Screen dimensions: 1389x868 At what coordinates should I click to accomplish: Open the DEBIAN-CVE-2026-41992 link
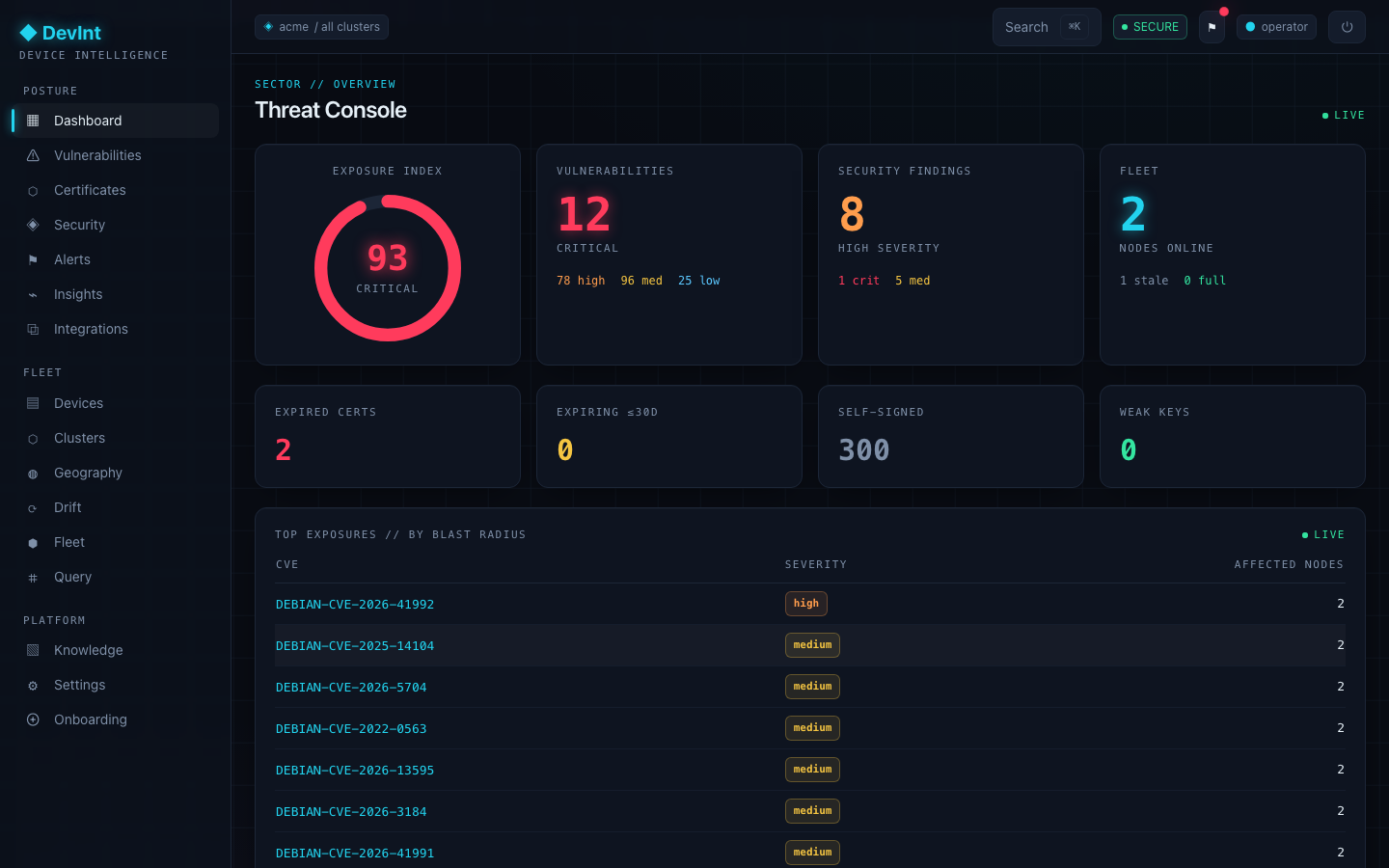tap(355, 605)
